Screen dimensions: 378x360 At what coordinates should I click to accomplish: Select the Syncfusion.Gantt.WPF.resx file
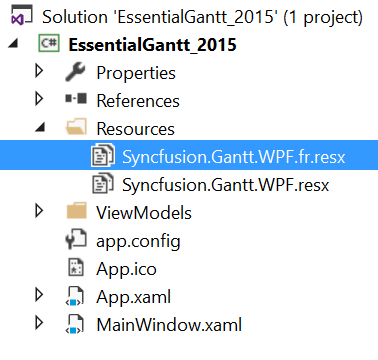(226, 185)
